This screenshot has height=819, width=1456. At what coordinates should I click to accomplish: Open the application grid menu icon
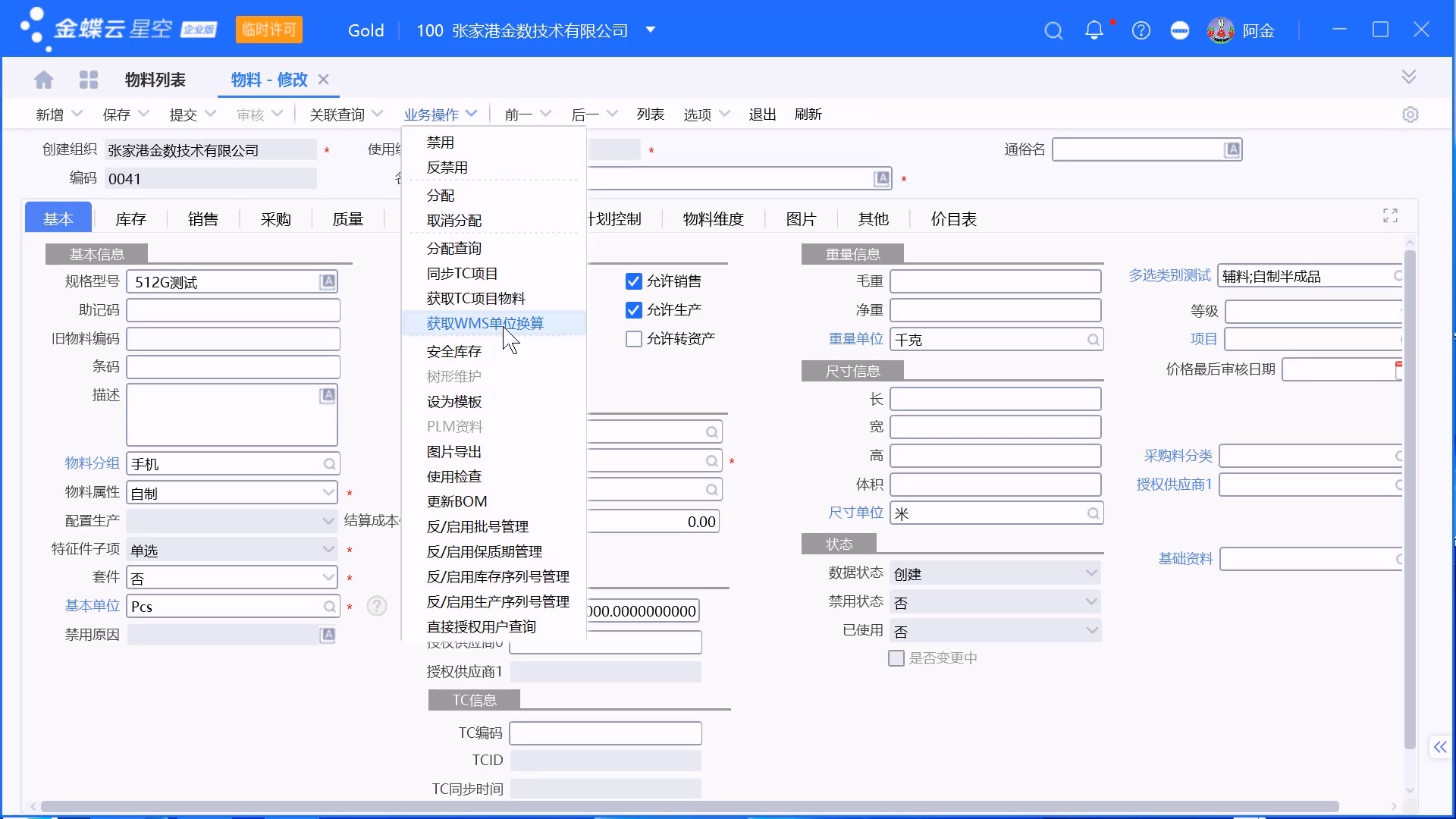[89, 80]
